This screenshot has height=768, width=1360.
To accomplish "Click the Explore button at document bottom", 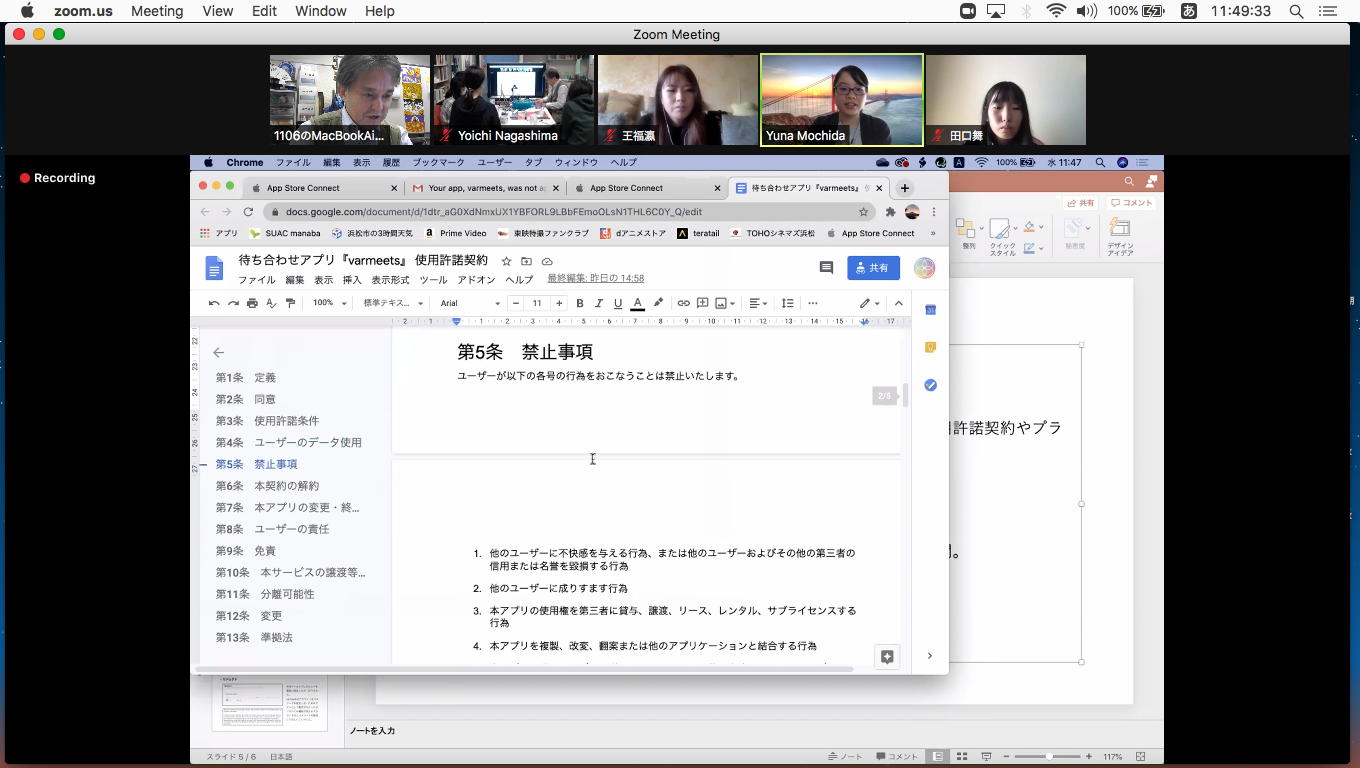I will tap(887, 656).
